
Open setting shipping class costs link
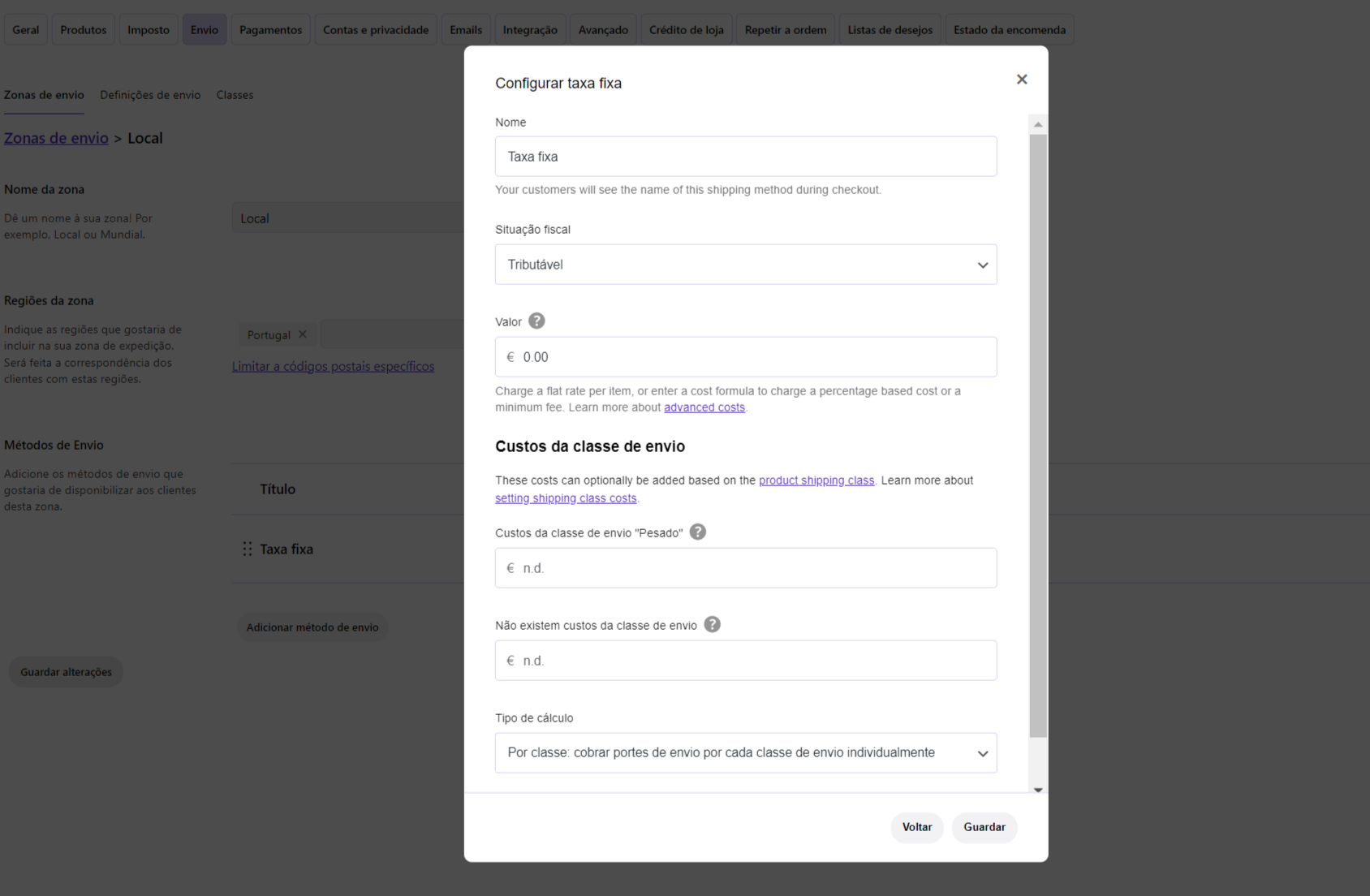pos(566,498)
